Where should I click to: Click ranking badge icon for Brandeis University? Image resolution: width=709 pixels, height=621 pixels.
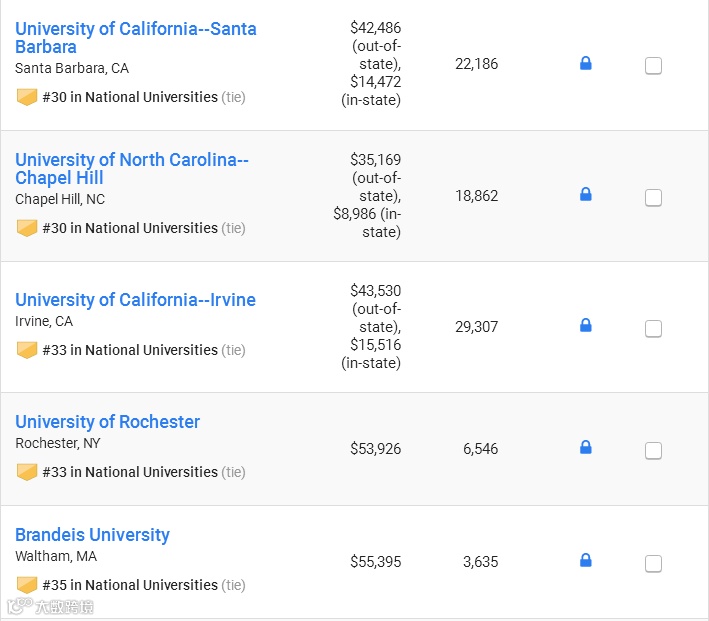click(27, 585)
